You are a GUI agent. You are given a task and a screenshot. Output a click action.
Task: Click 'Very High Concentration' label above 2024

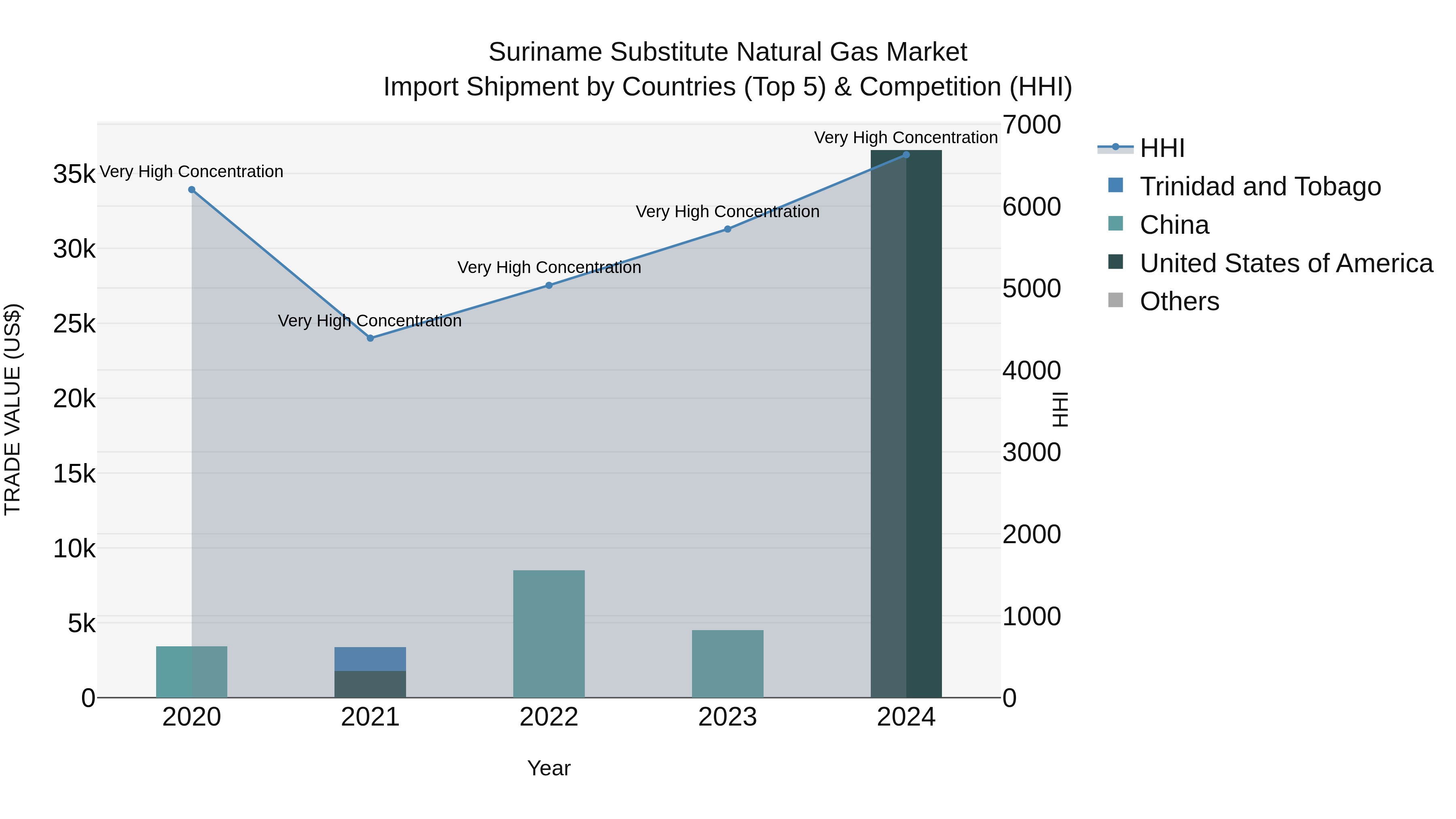click(x=906, y=138)
